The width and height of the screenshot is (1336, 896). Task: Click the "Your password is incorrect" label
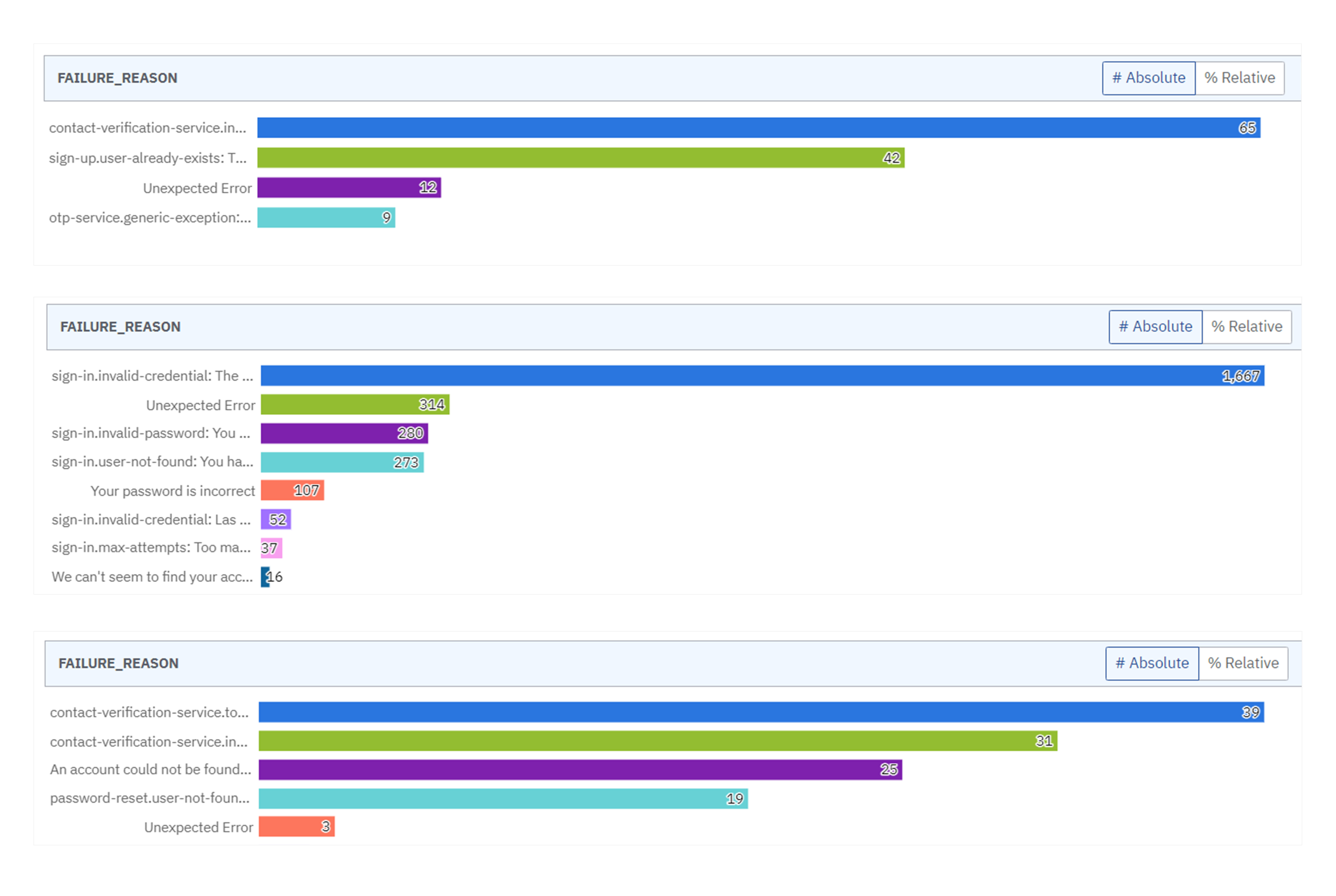point(172,491)
